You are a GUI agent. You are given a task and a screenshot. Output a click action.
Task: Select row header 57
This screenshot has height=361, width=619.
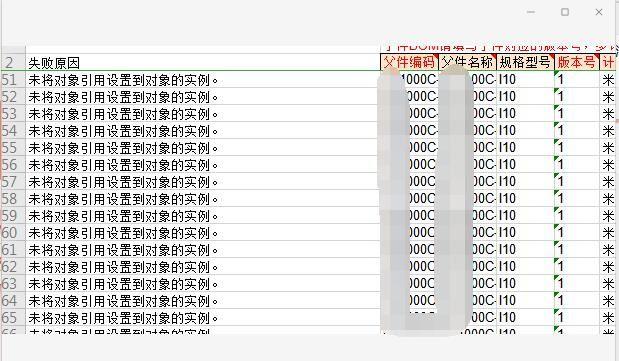click(13, 182)
